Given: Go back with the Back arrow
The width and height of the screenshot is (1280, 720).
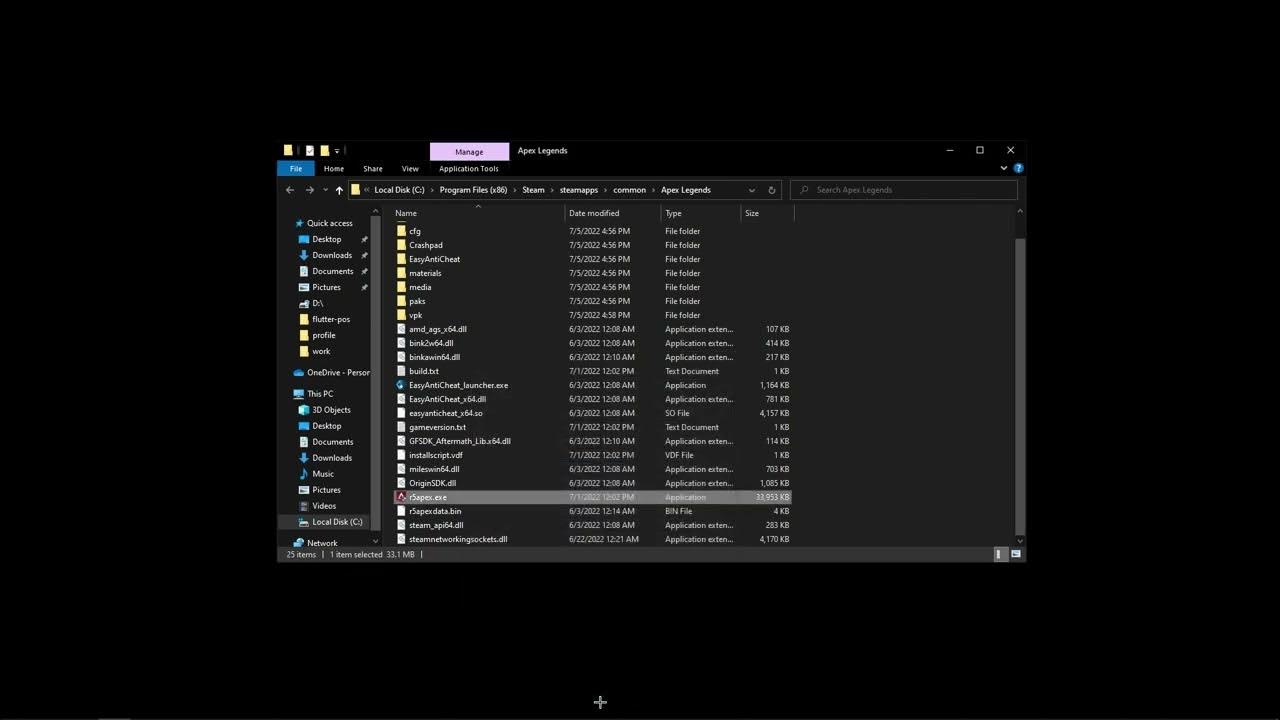Looking at the screenshot, I should pyautogui.click(x=290, y=190).
